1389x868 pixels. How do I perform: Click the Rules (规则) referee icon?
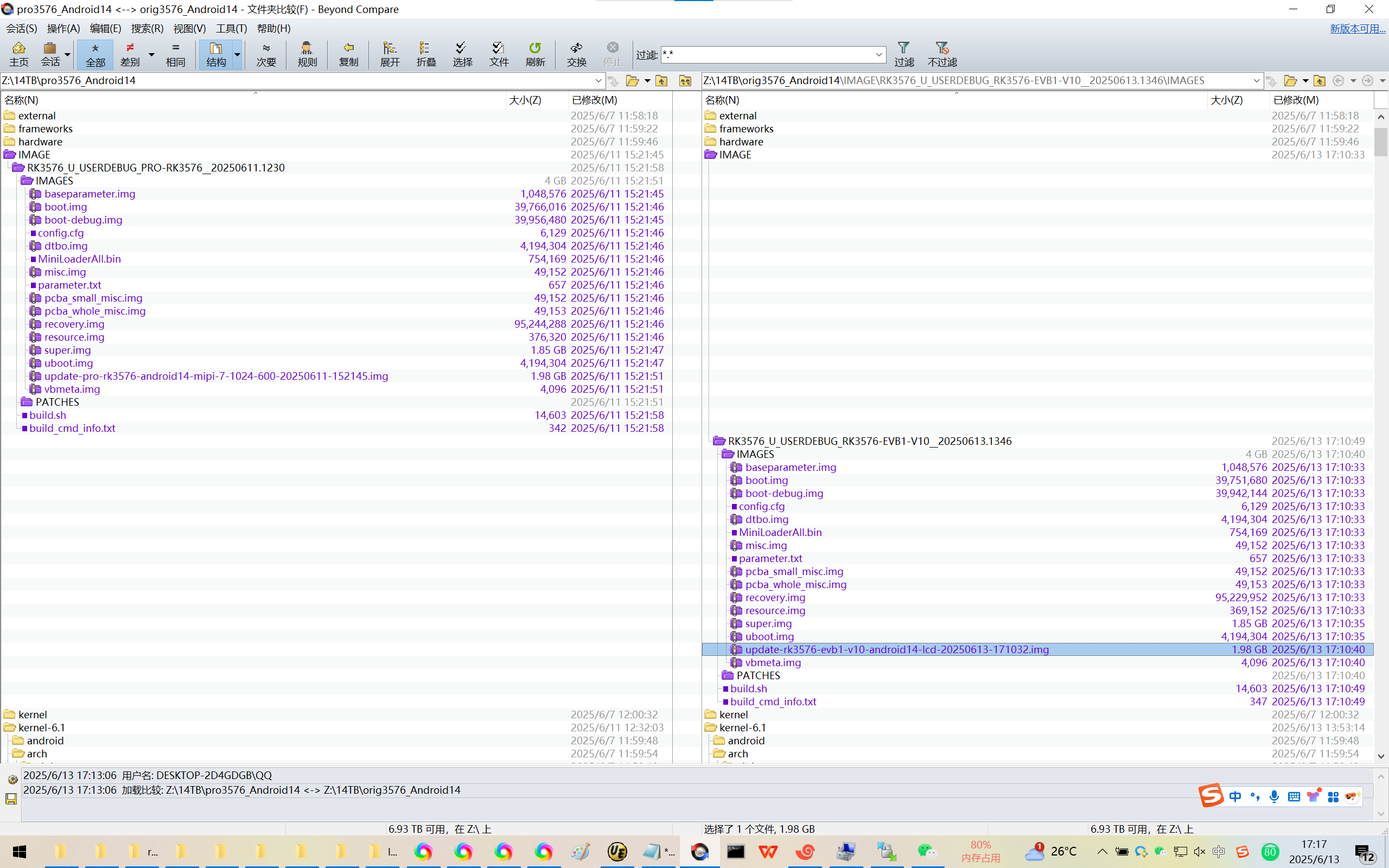pyautogui.click(x=307, y=54)
